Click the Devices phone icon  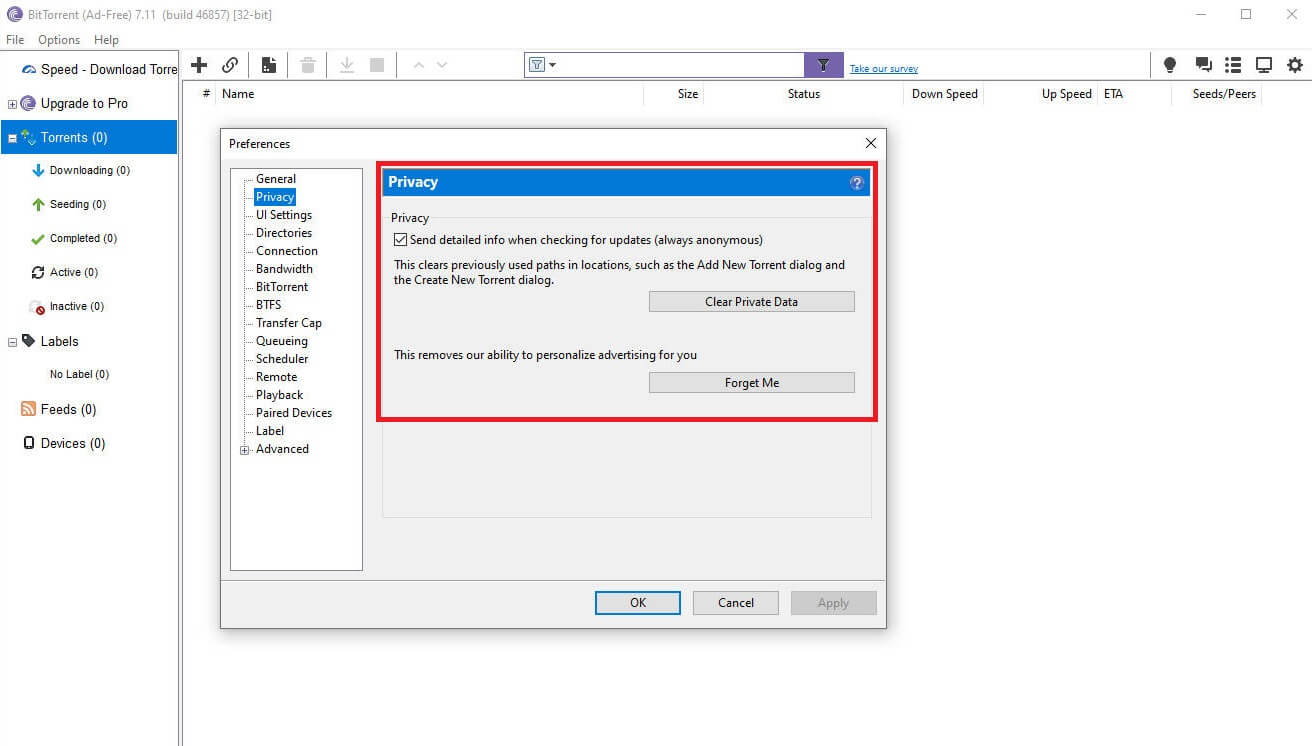pos(29,443)
